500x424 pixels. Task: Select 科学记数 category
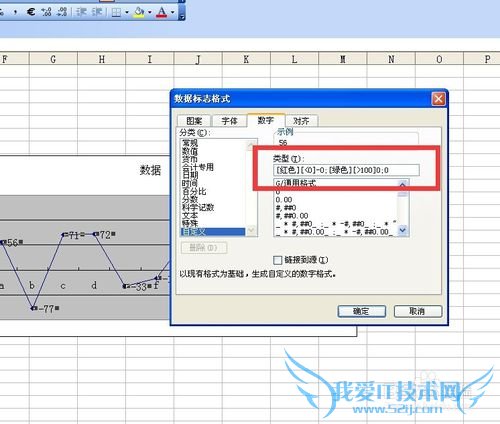point(198,207)
